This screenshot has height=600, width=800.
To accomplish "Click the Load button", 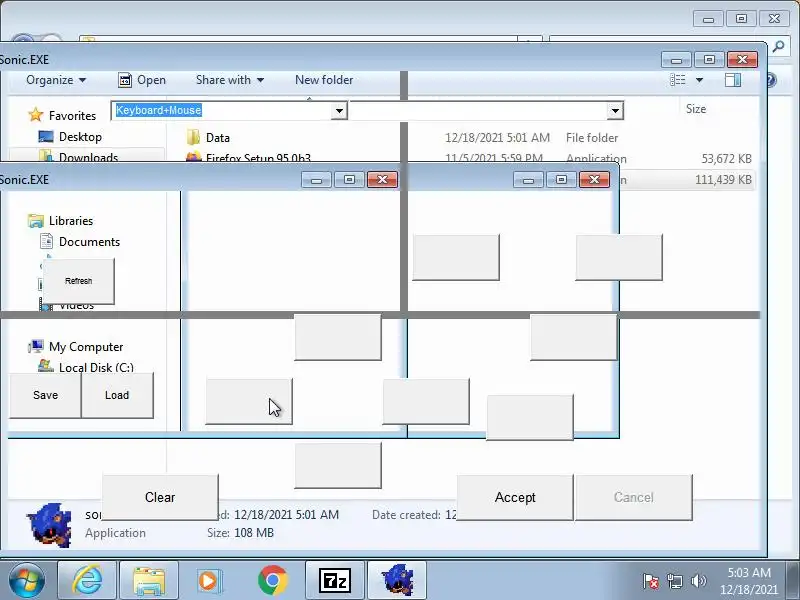I will point(117,395).
